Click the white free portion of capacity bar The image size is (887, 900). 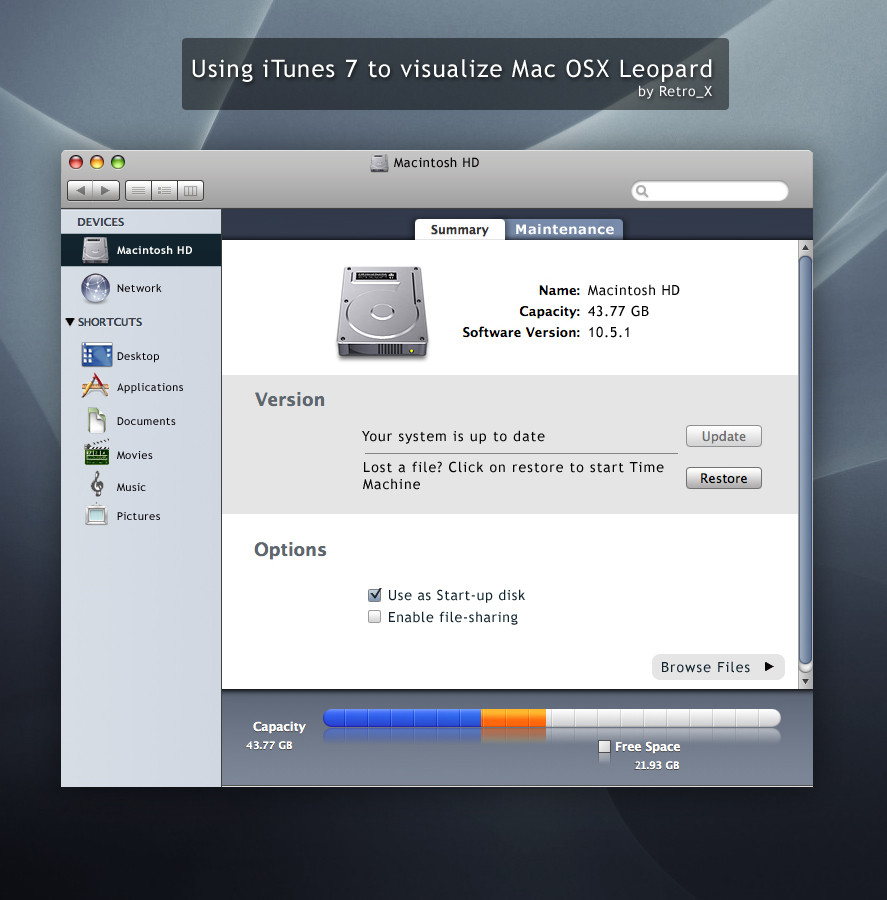coord(663,718)
